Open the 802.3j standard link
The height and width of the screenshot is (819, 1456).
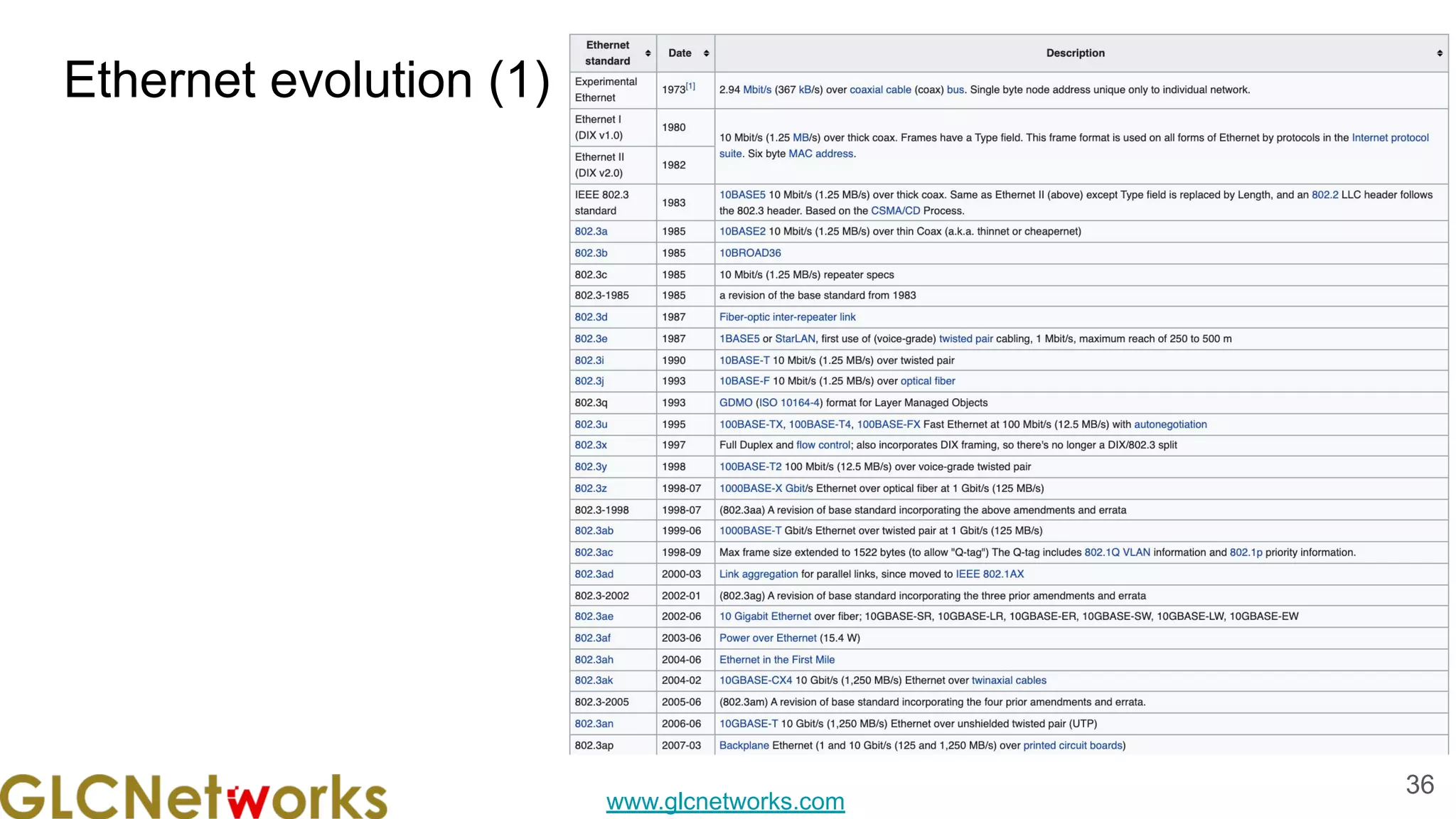589,381
